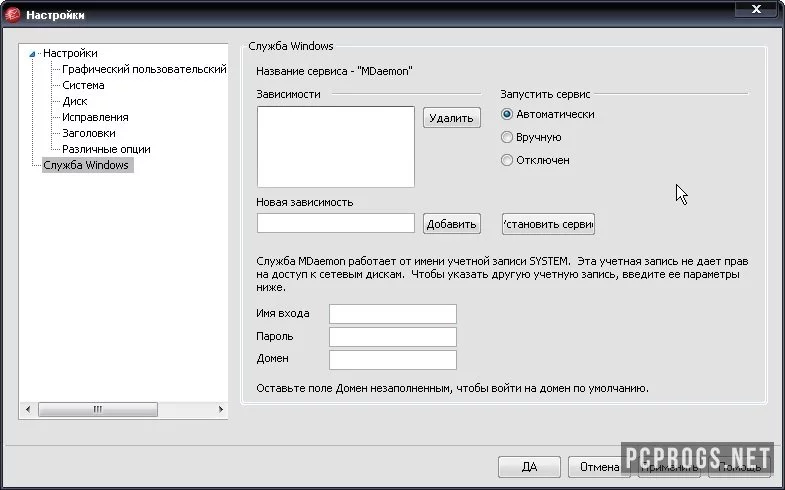
Task: Choose Автоматически service start option
Action: point(548,114)
